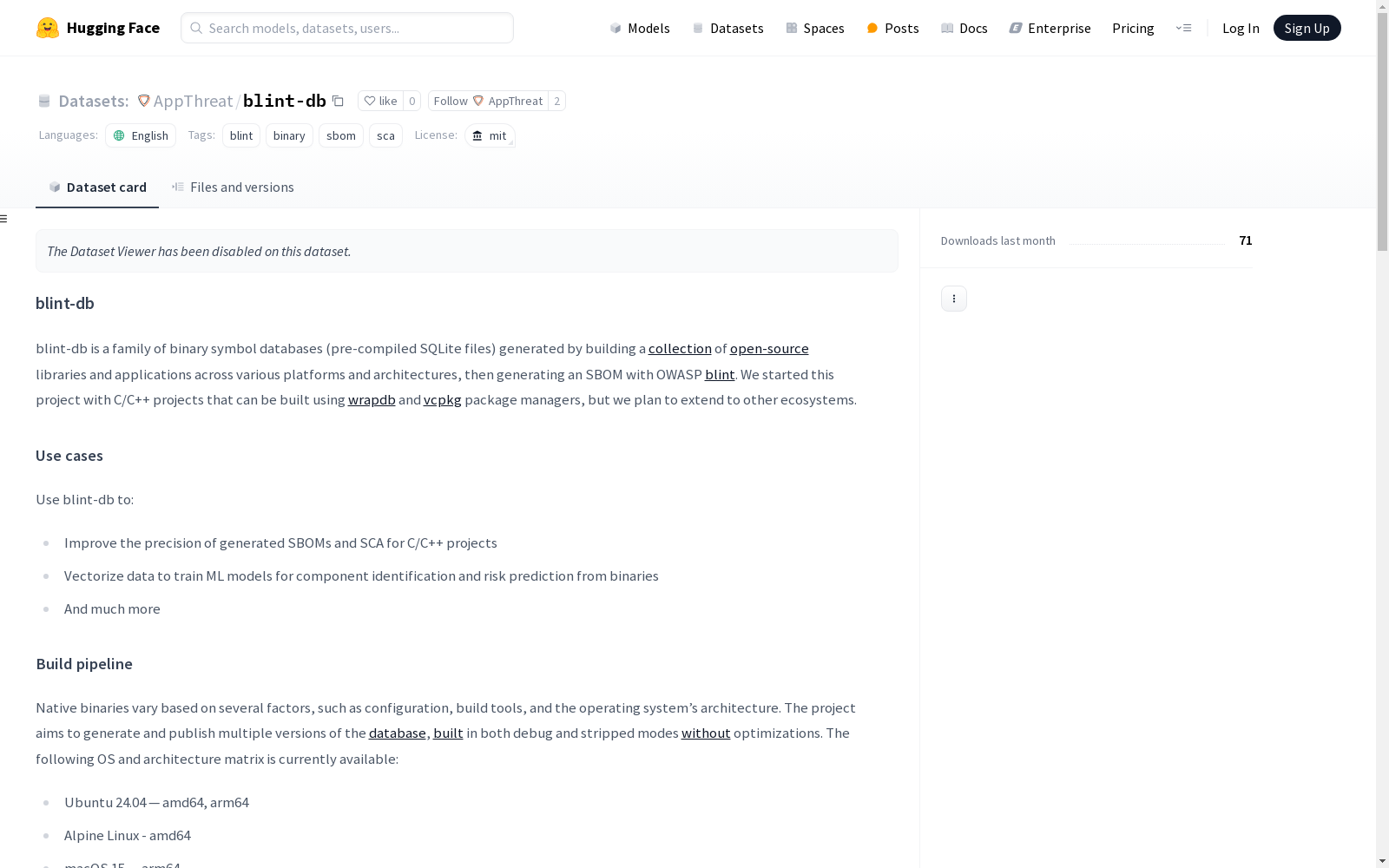Open the 'built' link
The height and width of the screenshot is (868, 1389).
[448, 733]
